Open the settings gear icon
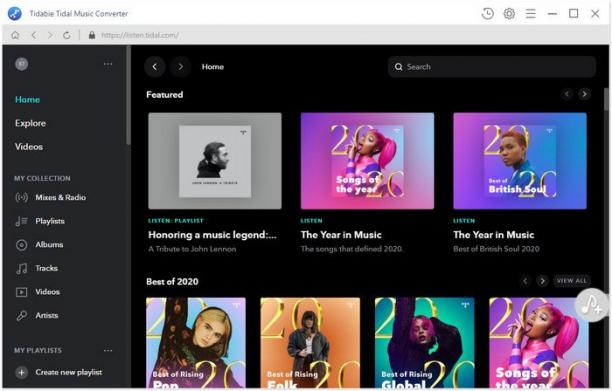612x391 pixels. (x=509, y=14)
